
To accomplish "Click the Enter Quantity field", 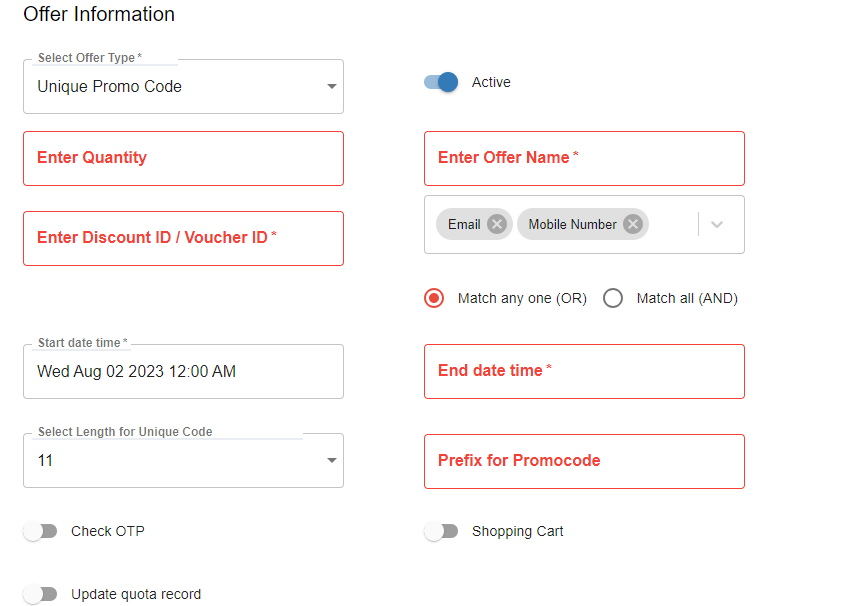I will tap(183, 158).
